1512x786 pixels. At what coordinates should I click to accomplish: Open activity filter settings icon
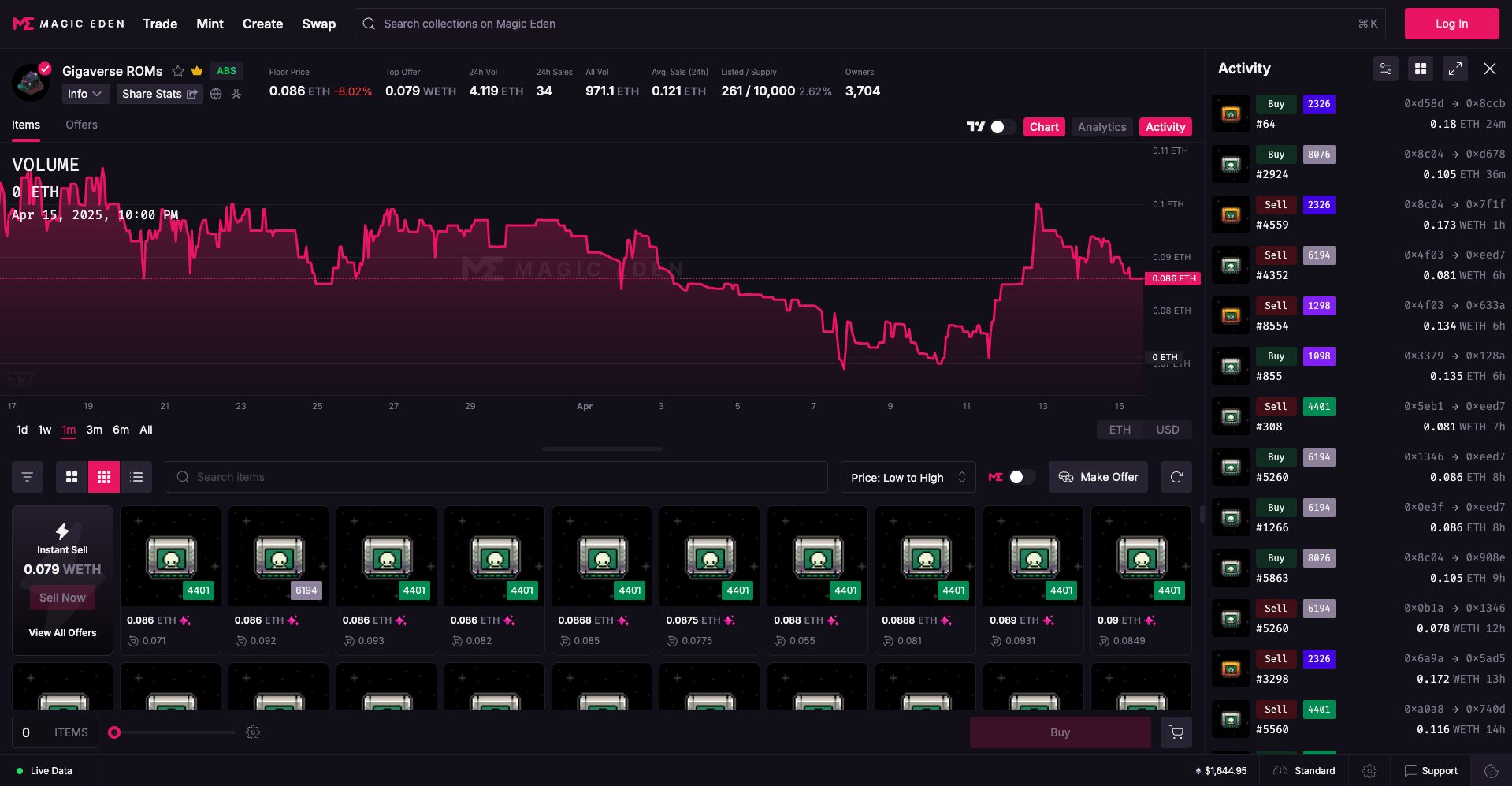click(x=1386, y=69)
